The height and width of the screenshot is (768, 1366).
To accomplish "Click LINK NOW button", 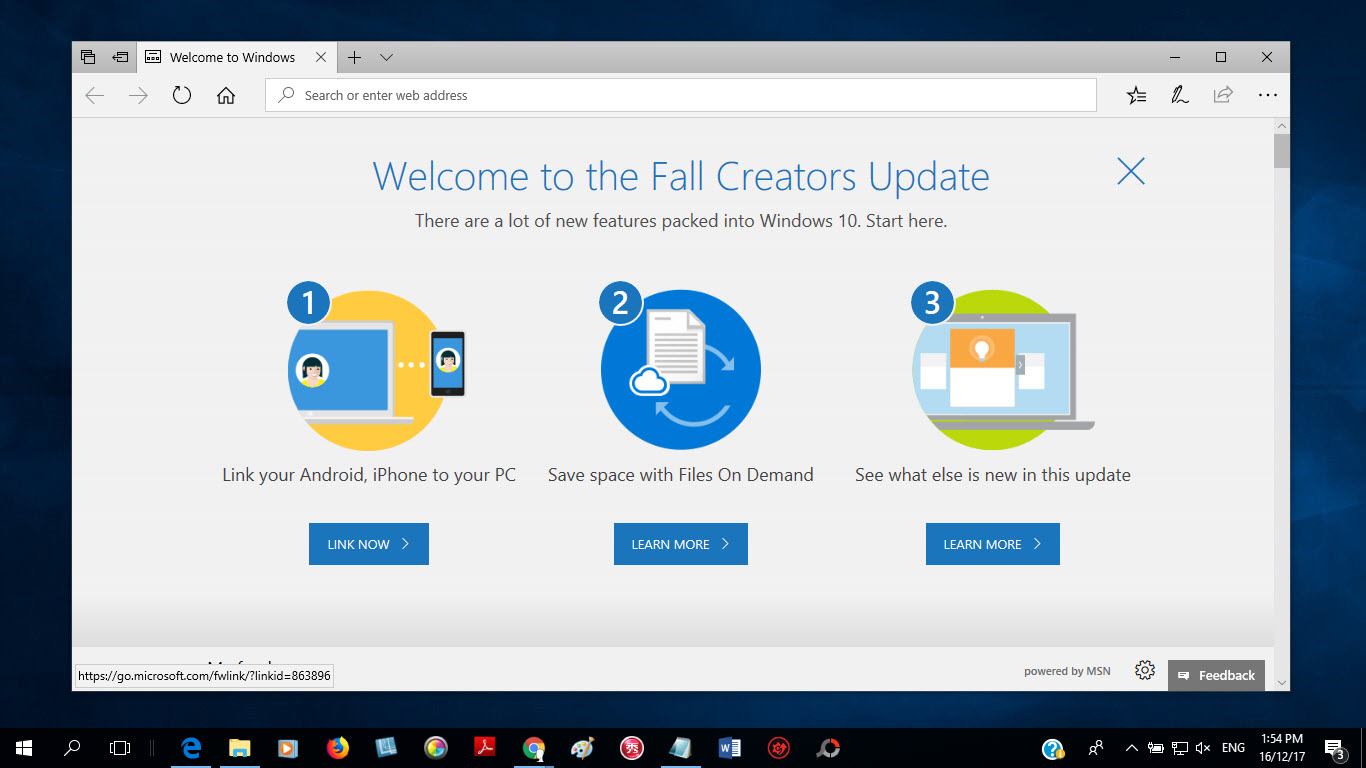I will point(369,544).
